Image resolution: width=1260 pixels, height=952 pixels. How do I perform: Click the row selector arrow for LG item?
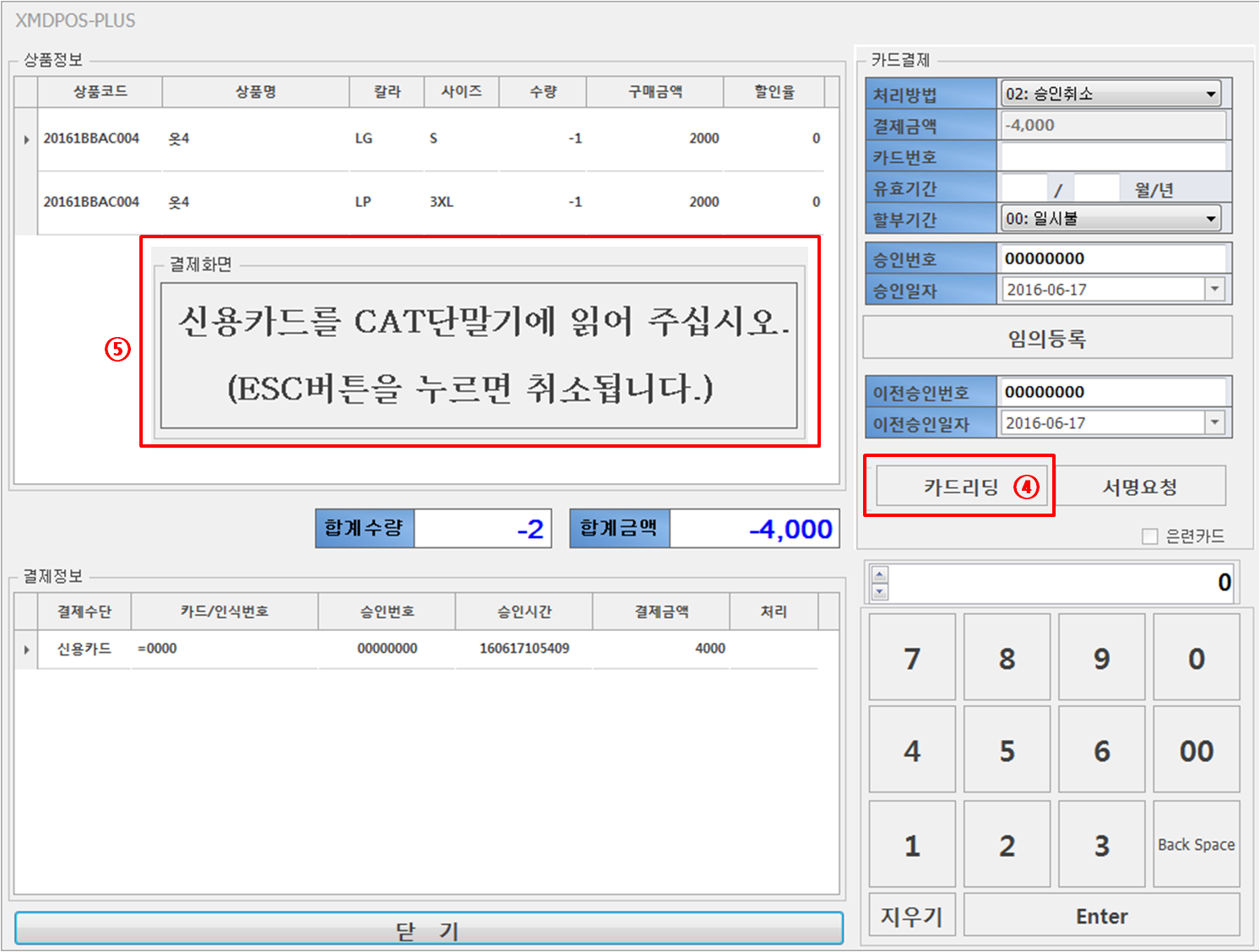coord(26,139)
